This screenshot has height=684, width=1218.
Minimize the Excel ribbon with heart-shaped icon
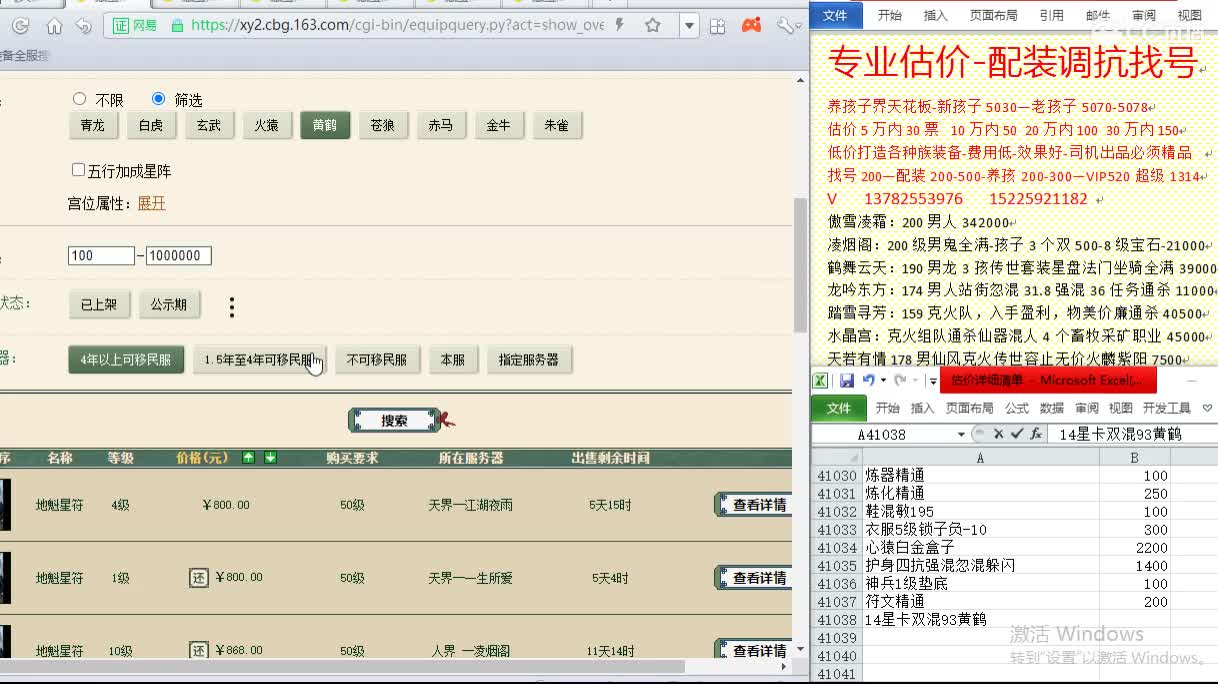coord(1207,408)
